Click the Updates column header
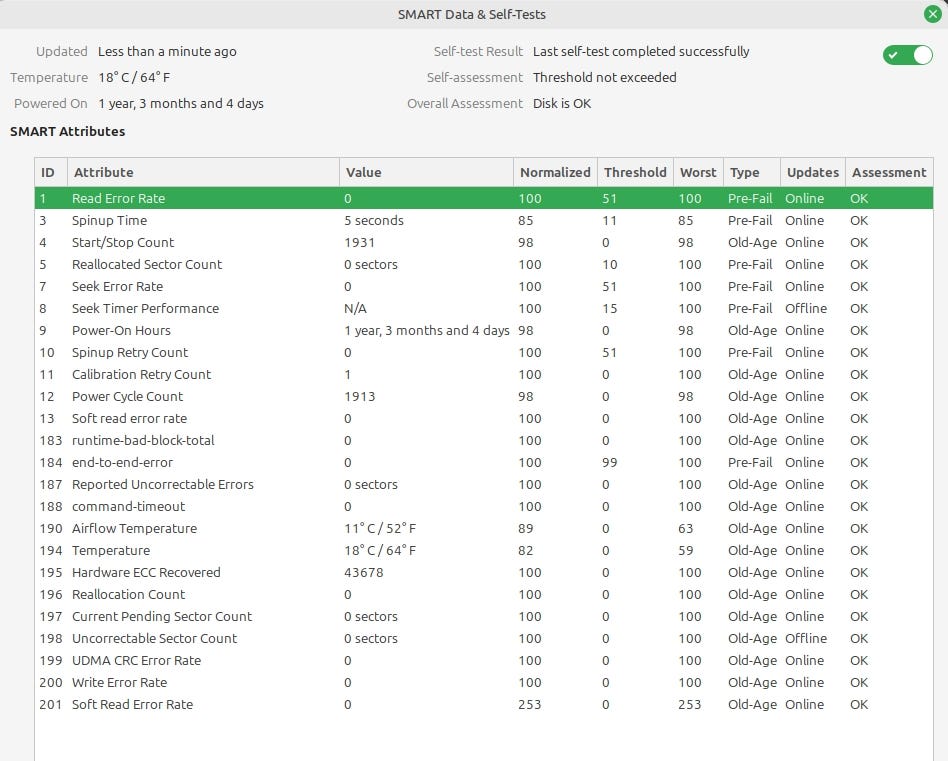Viewport: 948px width, 761px height. coord(813,172)
